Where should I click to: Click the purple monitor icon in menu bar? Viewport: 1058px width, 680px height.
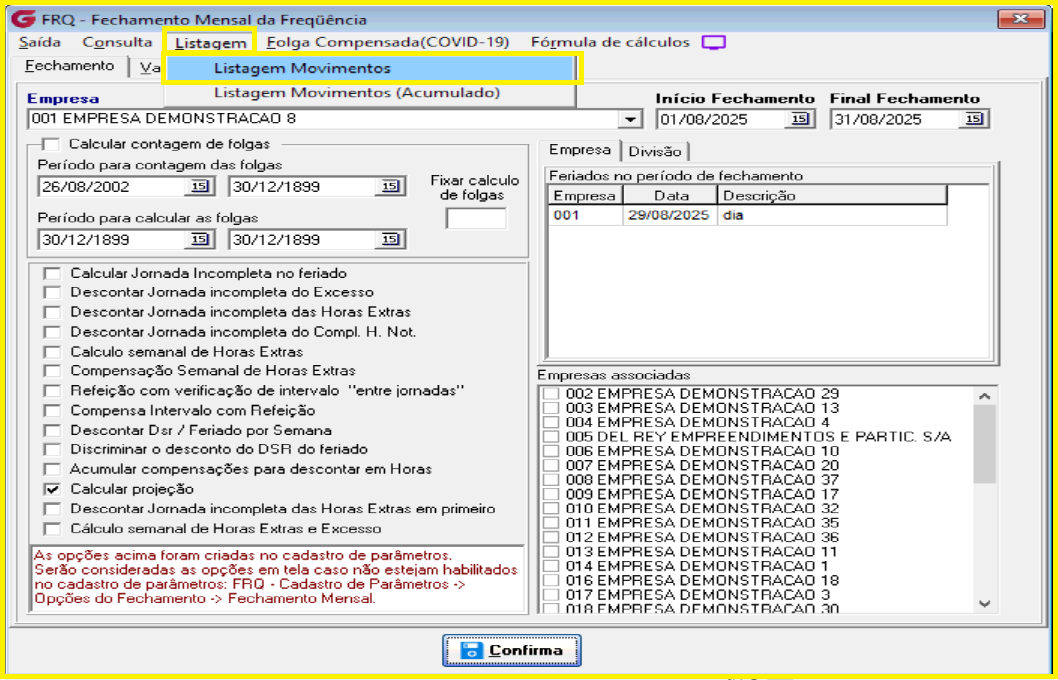[x=713, y=42]
